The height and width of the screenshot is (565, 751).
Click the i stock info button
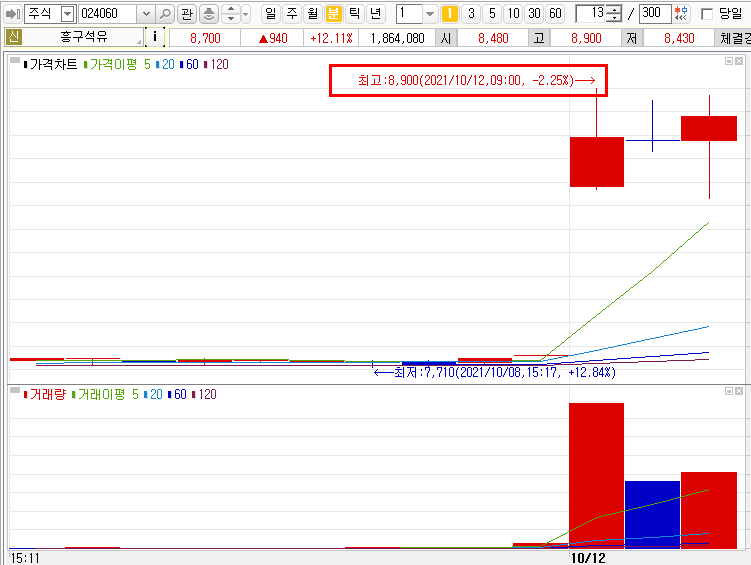coord(155,37)
